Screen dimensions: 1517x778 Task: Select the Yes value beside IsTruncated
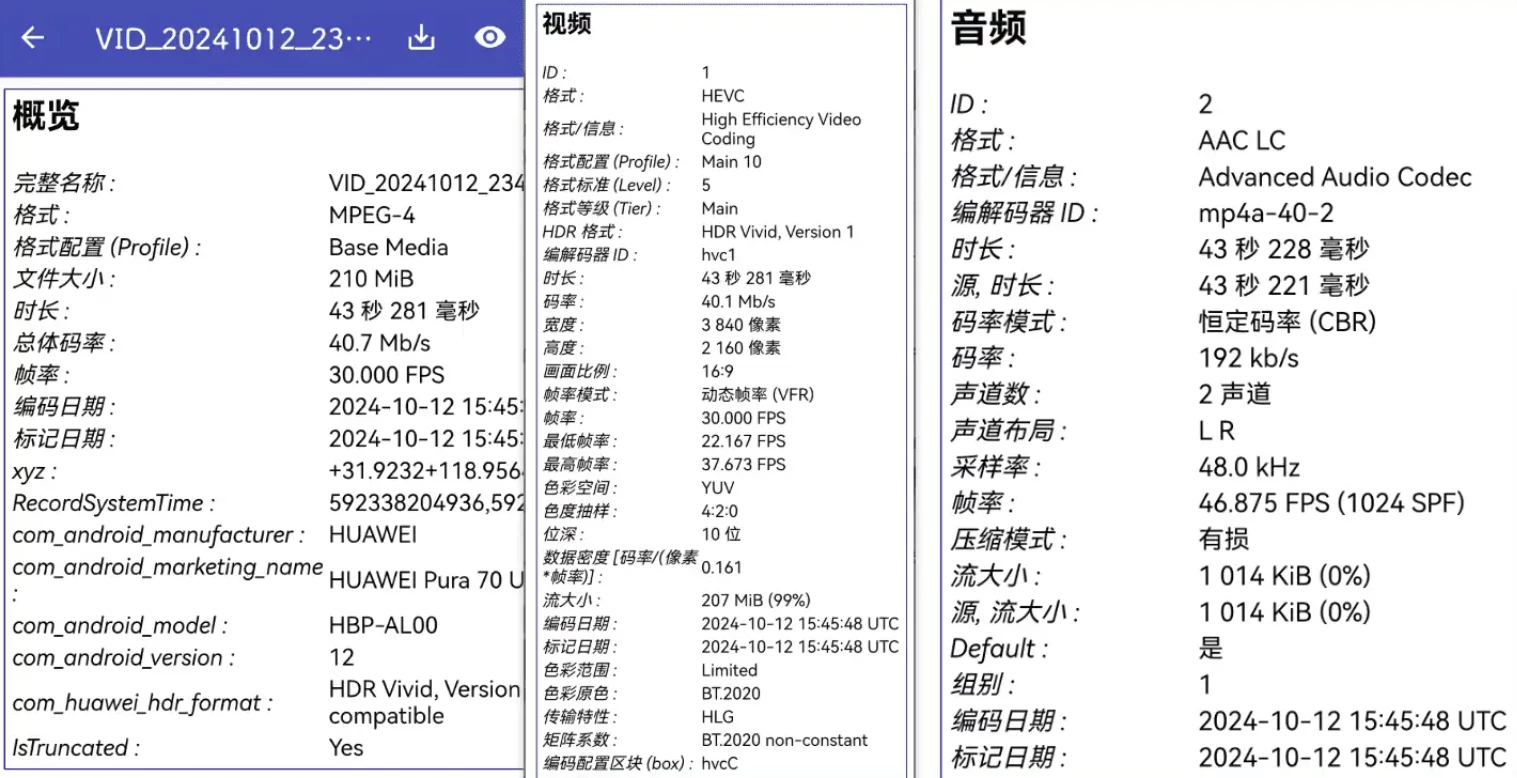tap(346, 747)
